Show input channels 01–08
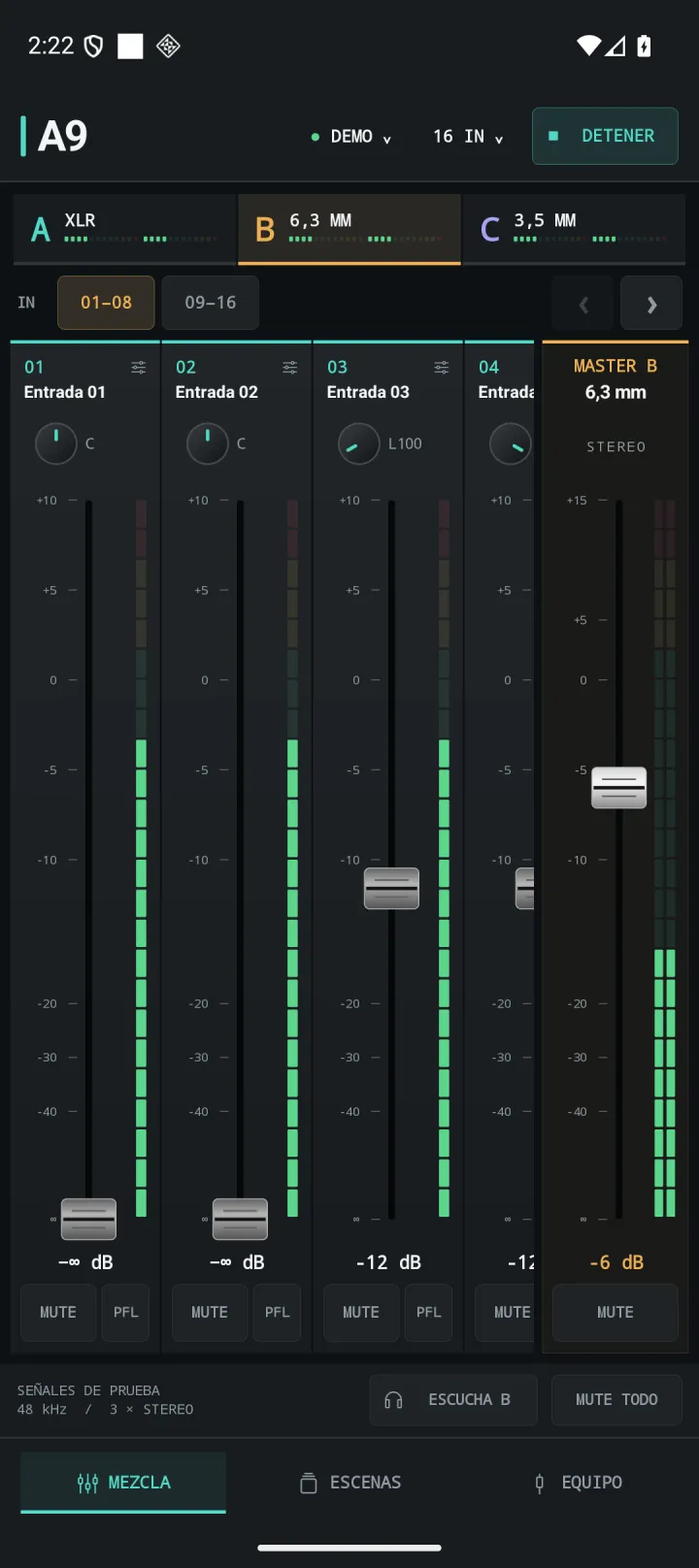 [106, 303]
